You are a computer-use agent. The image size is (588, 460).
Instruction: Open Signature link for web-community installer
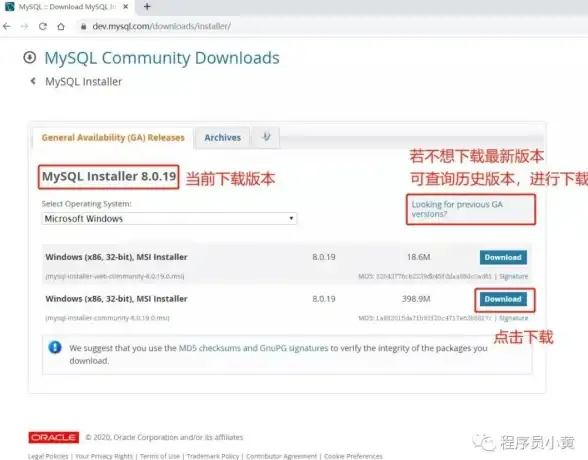(x=513, y=276)
